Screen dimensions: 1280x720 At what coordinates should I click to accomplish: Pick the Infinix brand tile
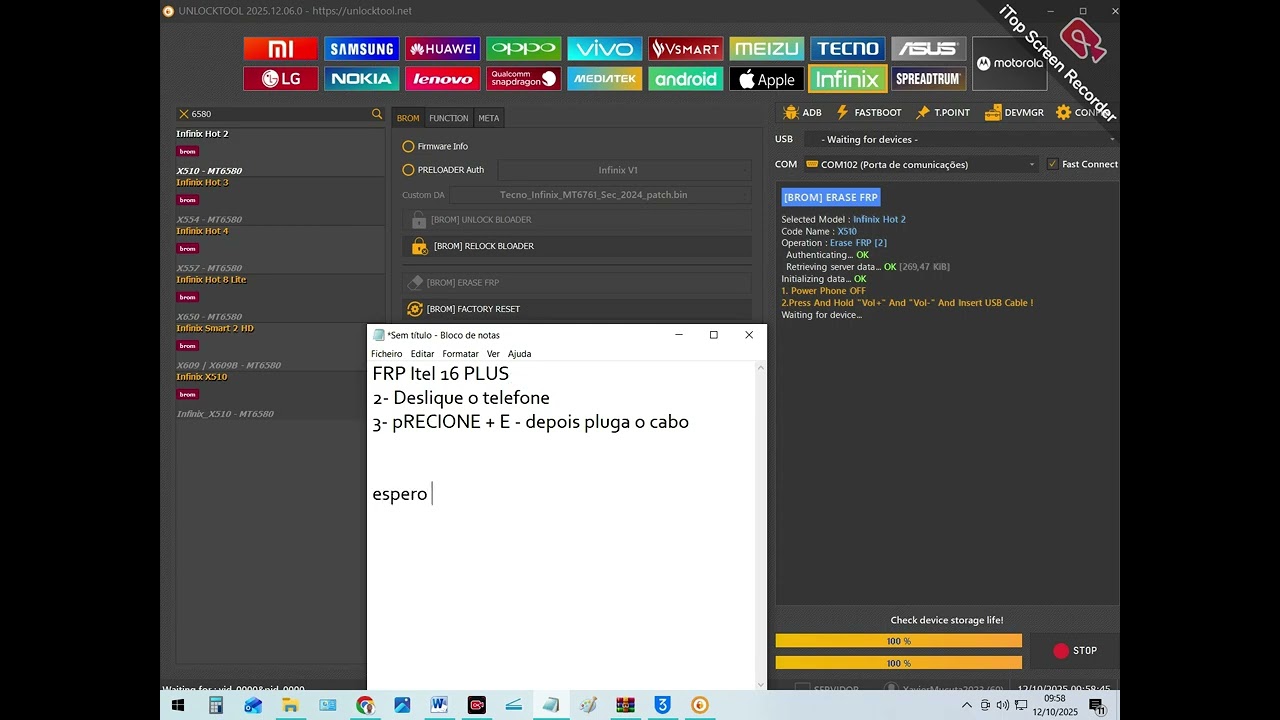(848, 79)
